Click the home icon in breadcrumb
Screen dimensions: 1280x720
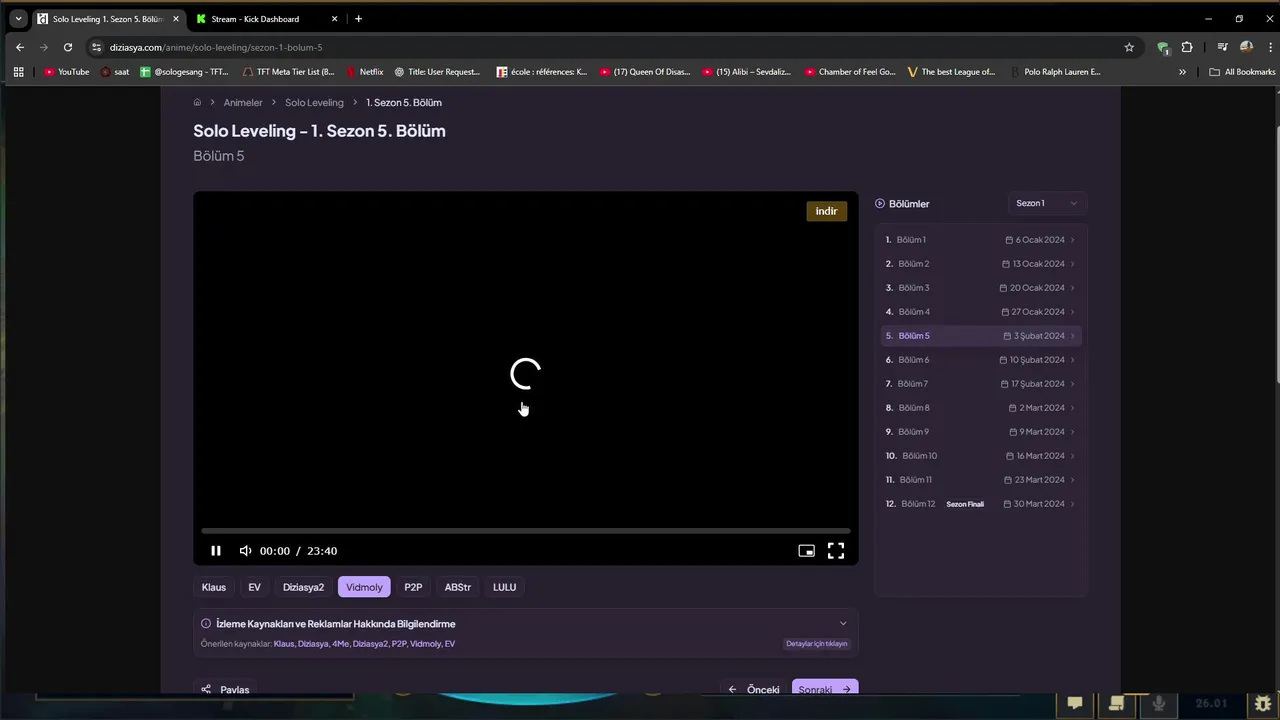197,102
